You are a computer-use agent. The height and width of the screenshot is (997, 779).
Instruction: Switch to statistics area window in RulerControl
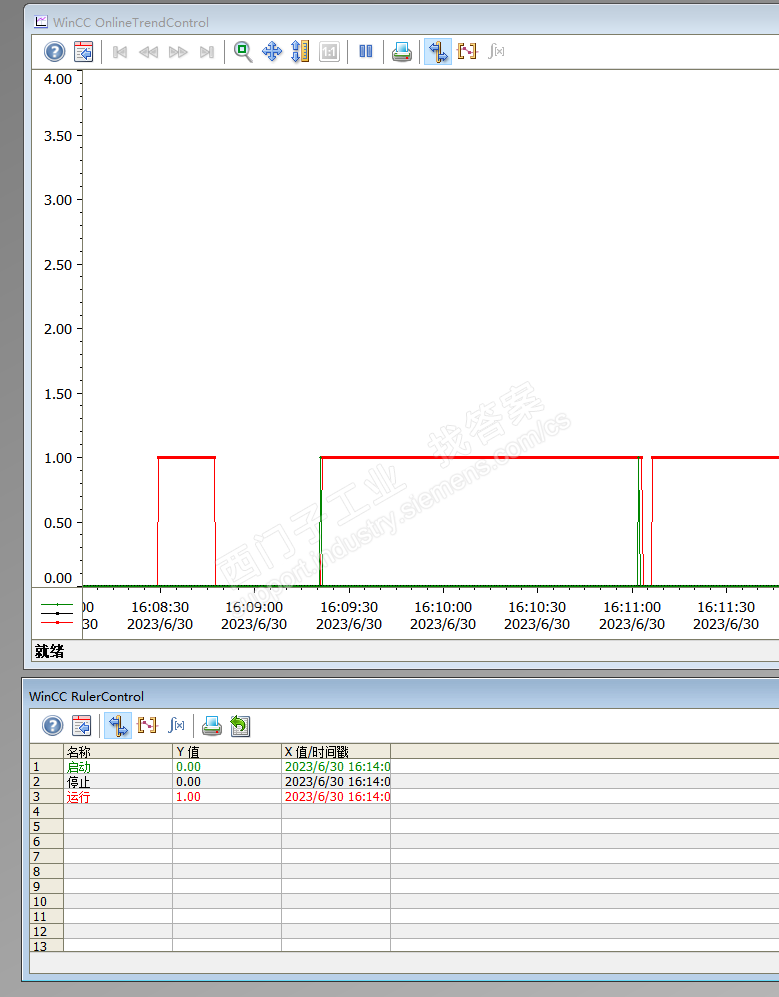coord(148,725)
